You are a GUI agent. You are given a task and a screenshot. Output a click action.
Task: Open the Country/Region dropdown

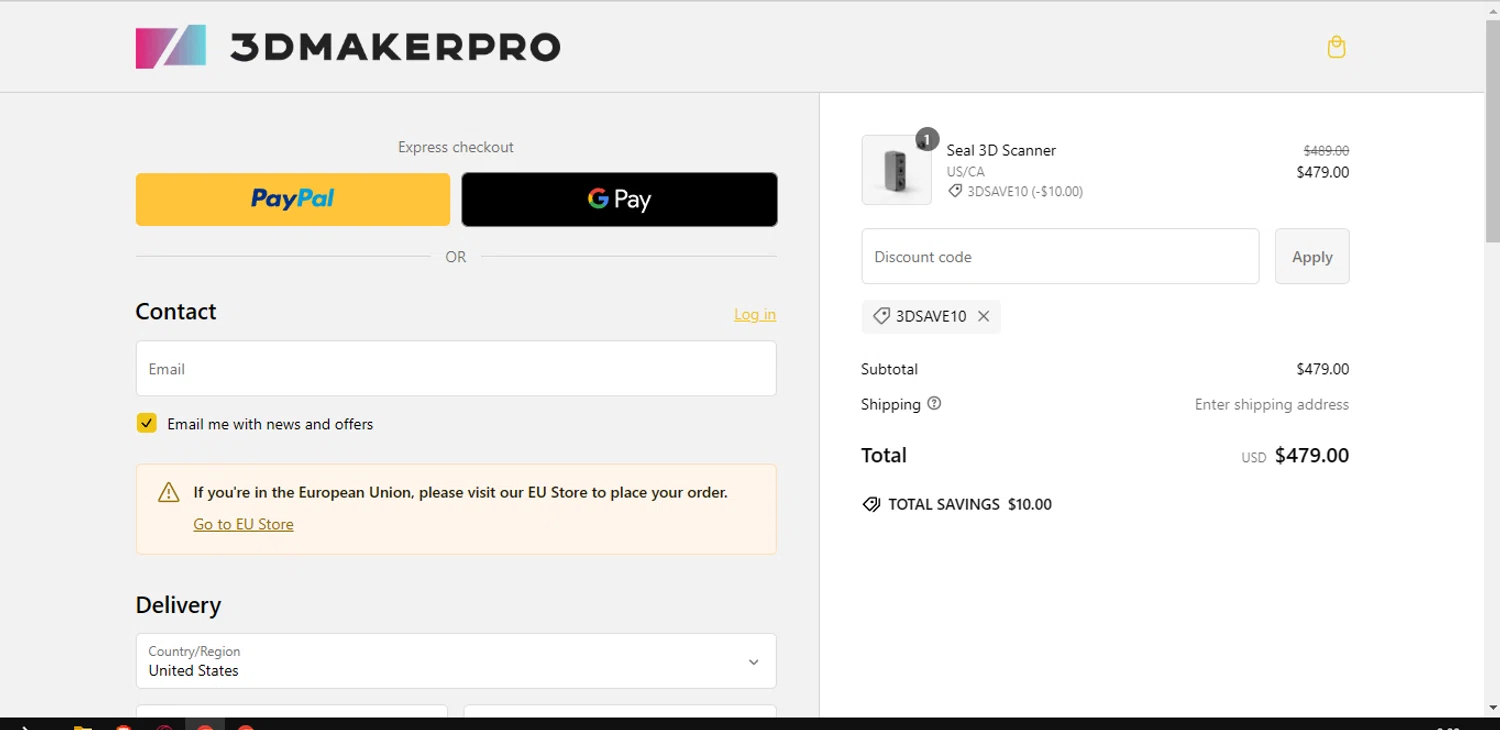tap(456, 661)
